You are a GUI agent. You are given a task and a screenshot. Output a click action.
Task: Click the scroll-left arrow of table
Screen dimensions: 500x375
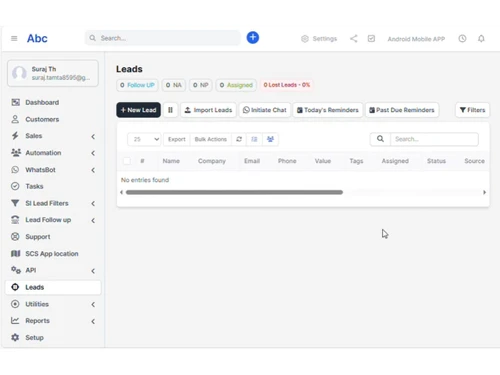[121, 192]
